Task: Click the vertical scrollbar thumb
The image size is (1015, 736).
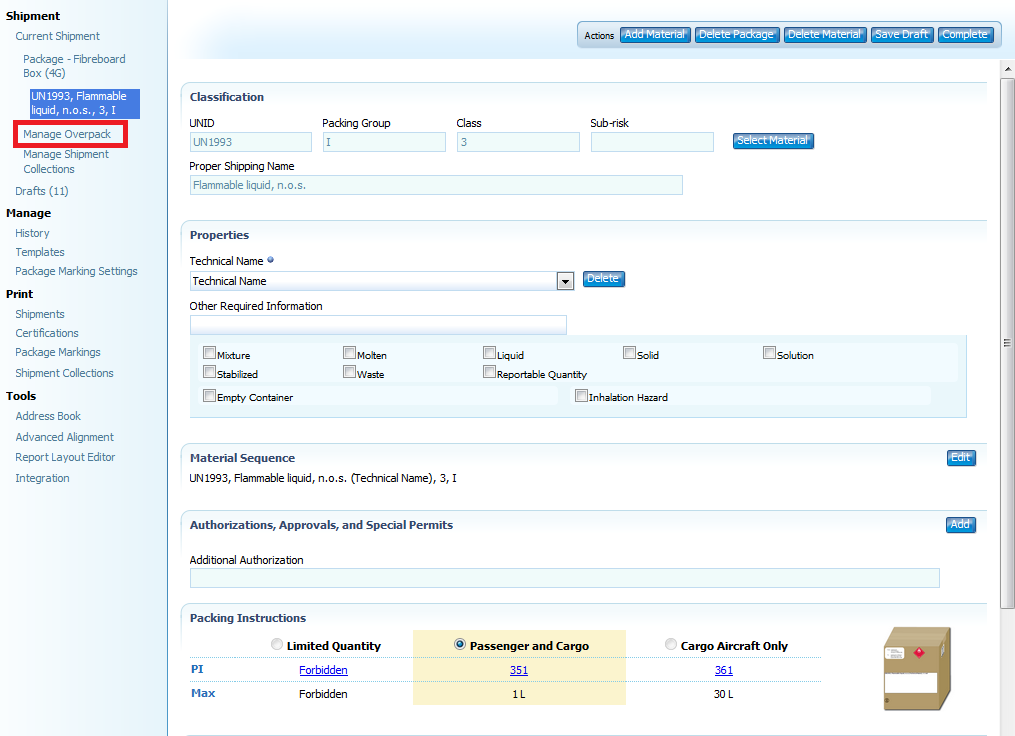Action: [x=1007, y=343]
